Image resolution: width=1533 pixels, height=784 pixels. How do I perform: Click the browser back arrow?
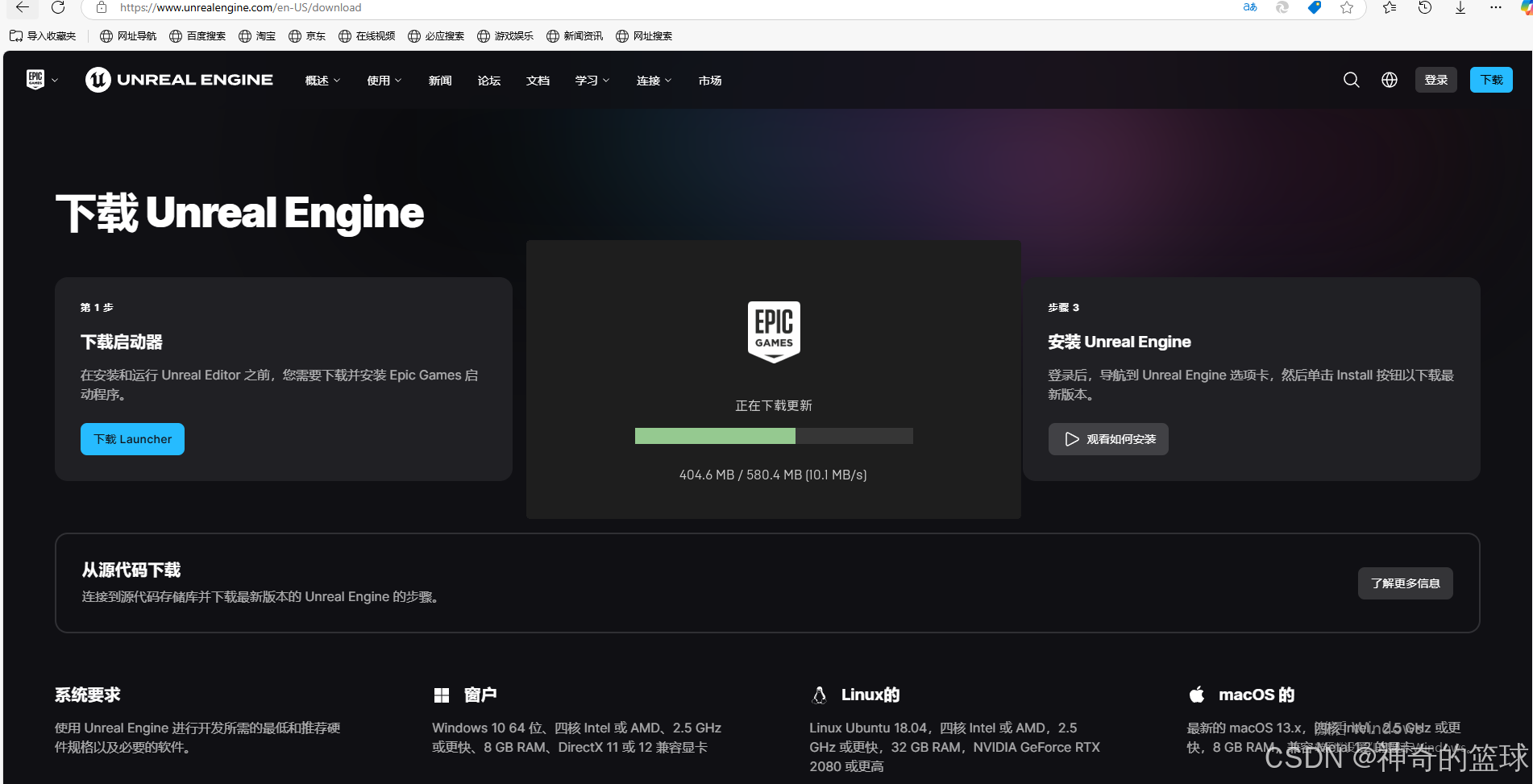click(23, 7)
